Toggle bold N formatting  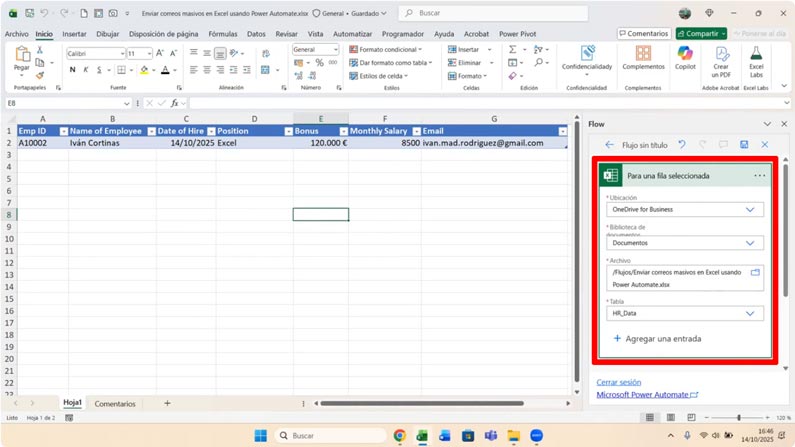73,70
